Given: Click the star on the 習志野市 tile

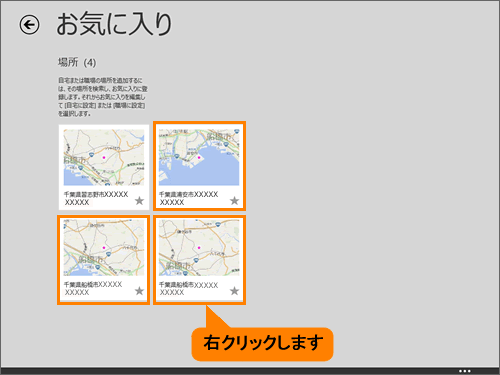Looking at the screenshot, I should pyautogui.click(x=139, y=201).
